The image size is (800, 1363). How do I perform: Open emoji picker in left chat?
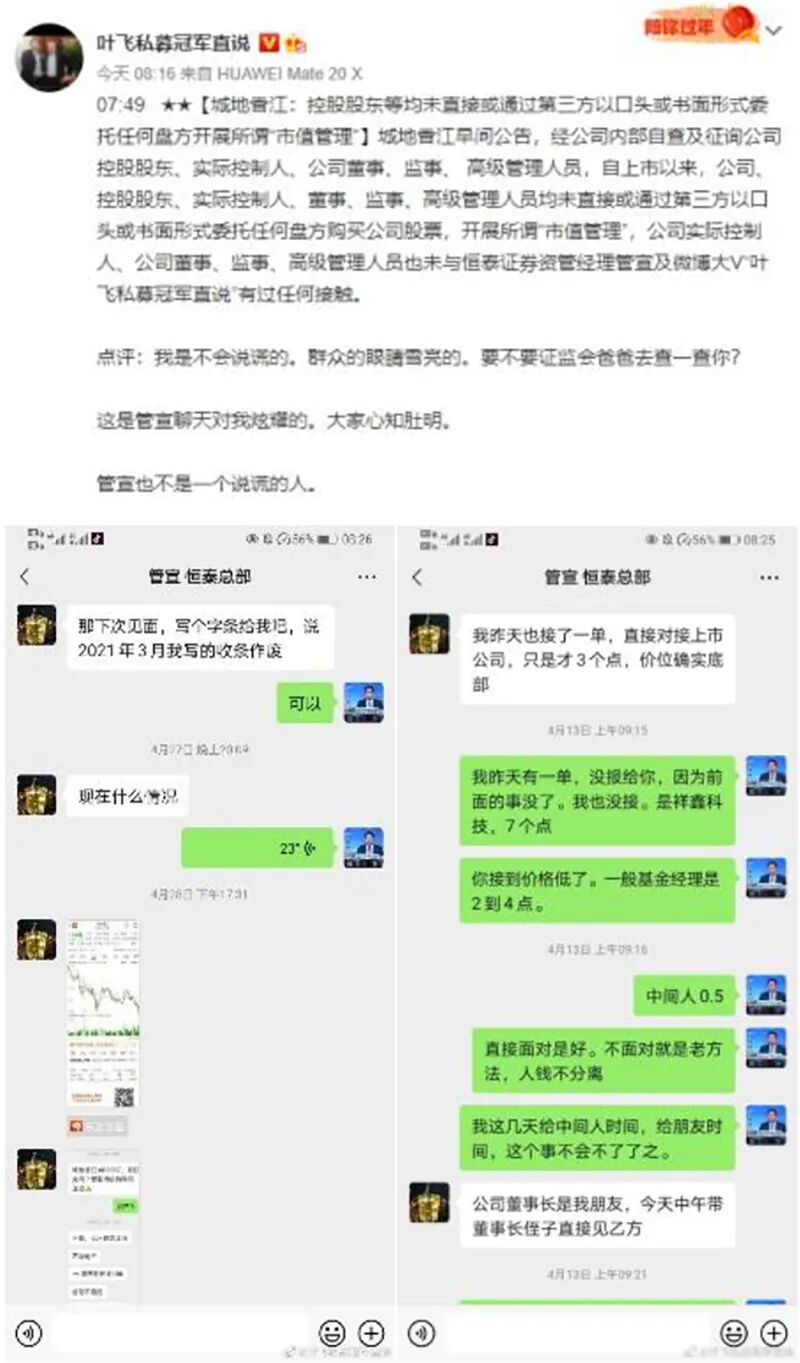[x=333, y=1332]
